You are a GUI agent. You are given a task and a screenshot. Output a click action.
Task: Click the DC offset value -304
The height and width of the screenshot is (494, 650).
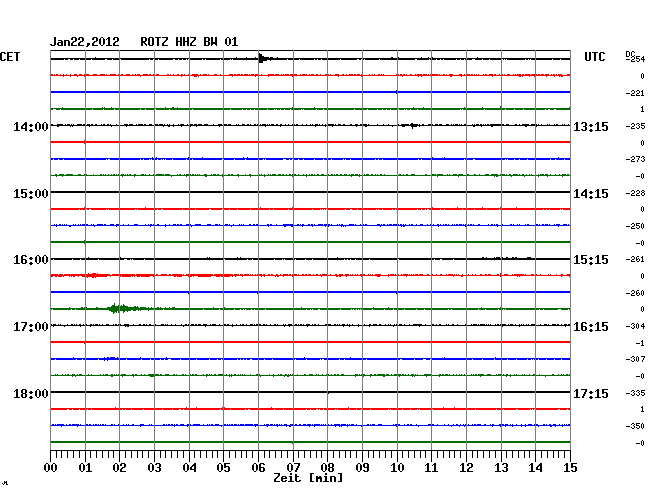(x=635, y=327)
